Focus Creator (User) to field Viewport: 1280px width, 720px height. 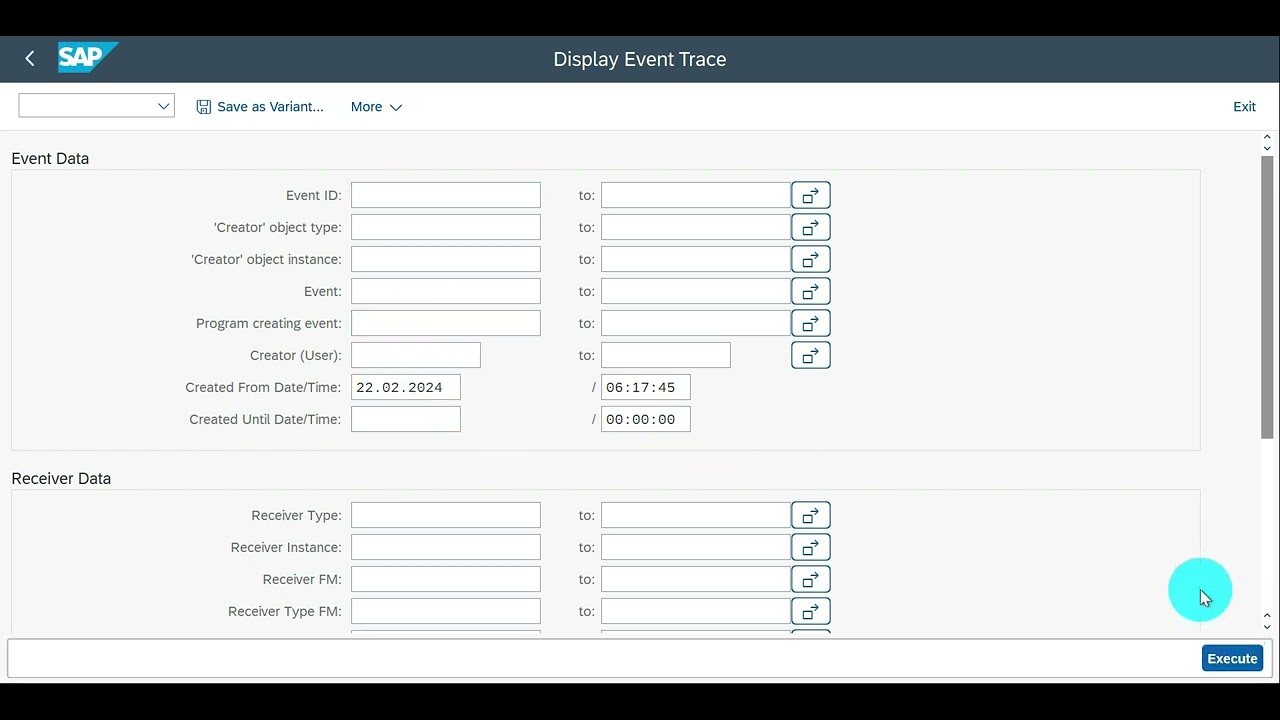point(666,355)
